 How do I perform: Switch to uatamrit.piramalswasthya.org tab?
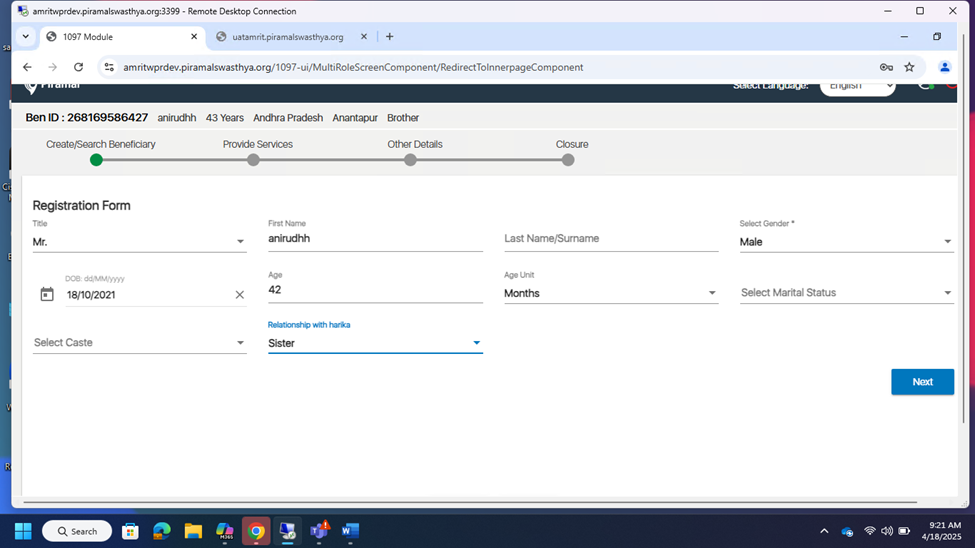292,37
